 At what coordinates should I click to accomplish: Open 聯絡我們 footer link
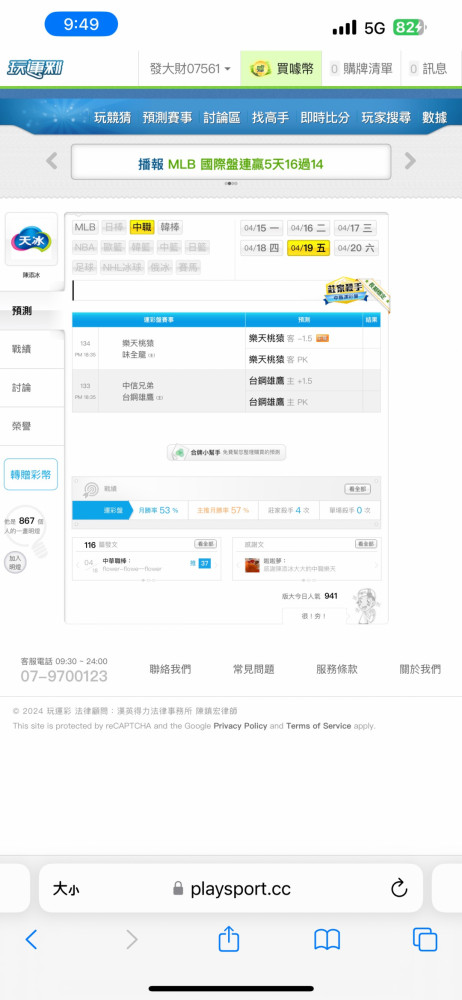click(170, 669)
